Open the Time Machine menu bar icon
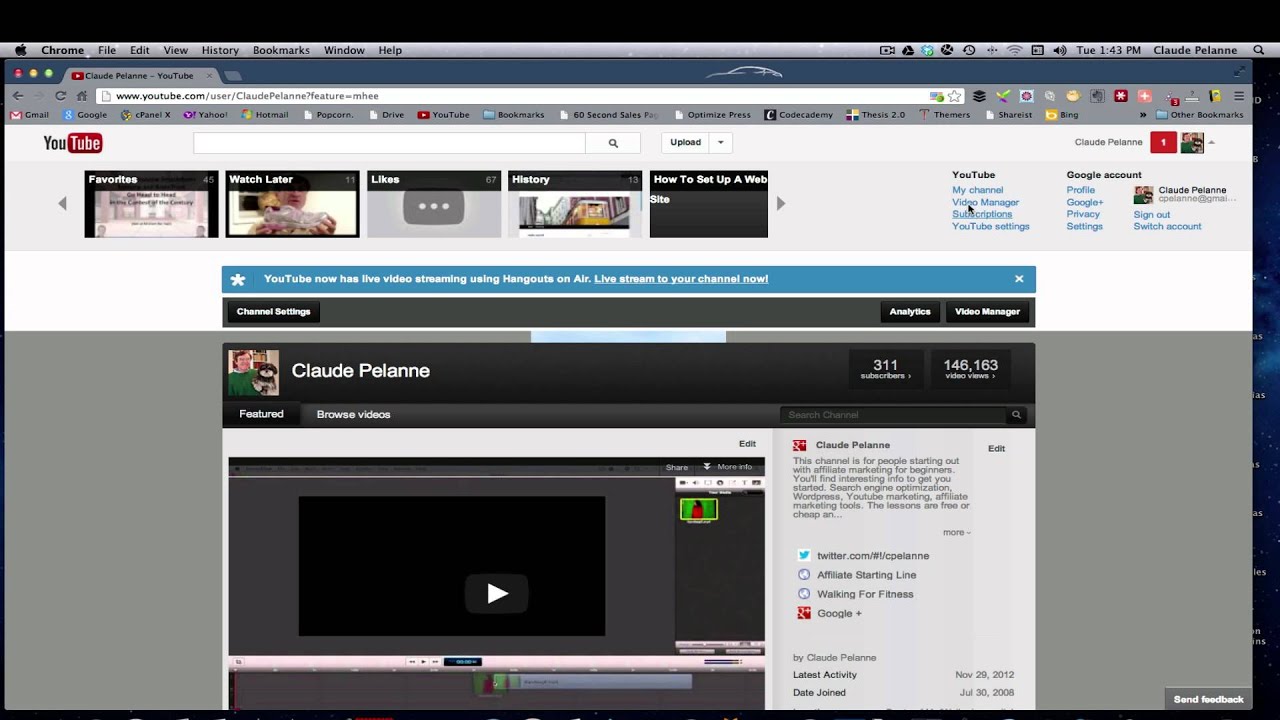This screenshot has width=1280, height=720. [x=969, y=50]
